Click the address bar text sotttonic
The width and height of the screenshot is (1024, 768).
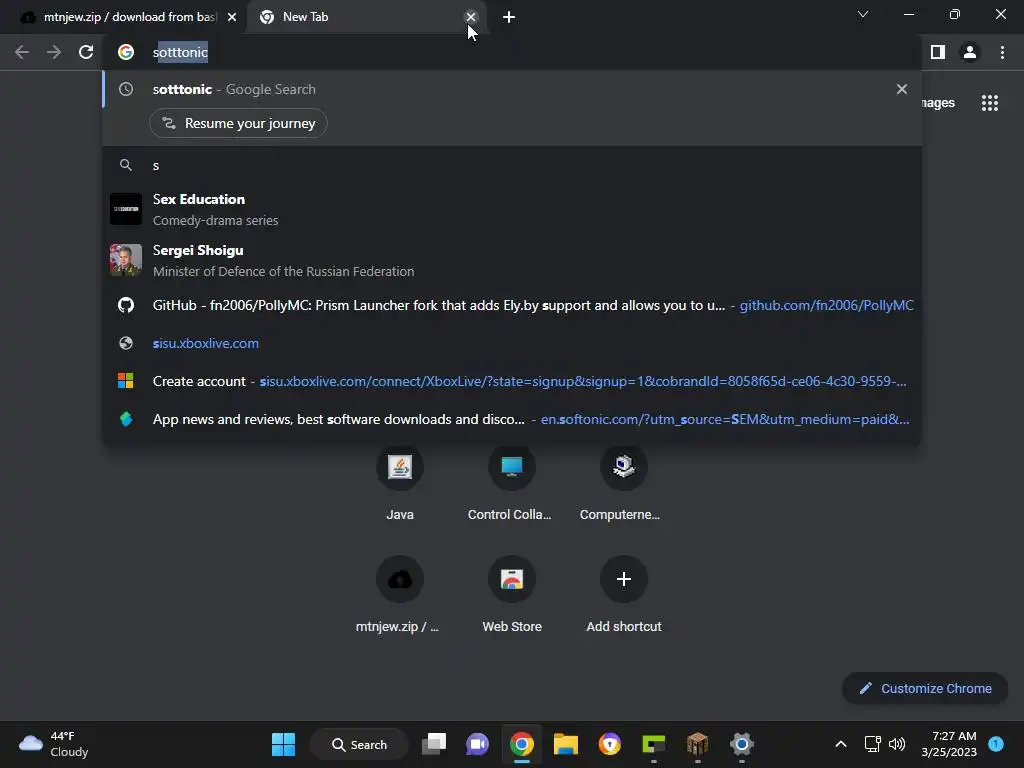pyautogui.click(x=180, y=52)
